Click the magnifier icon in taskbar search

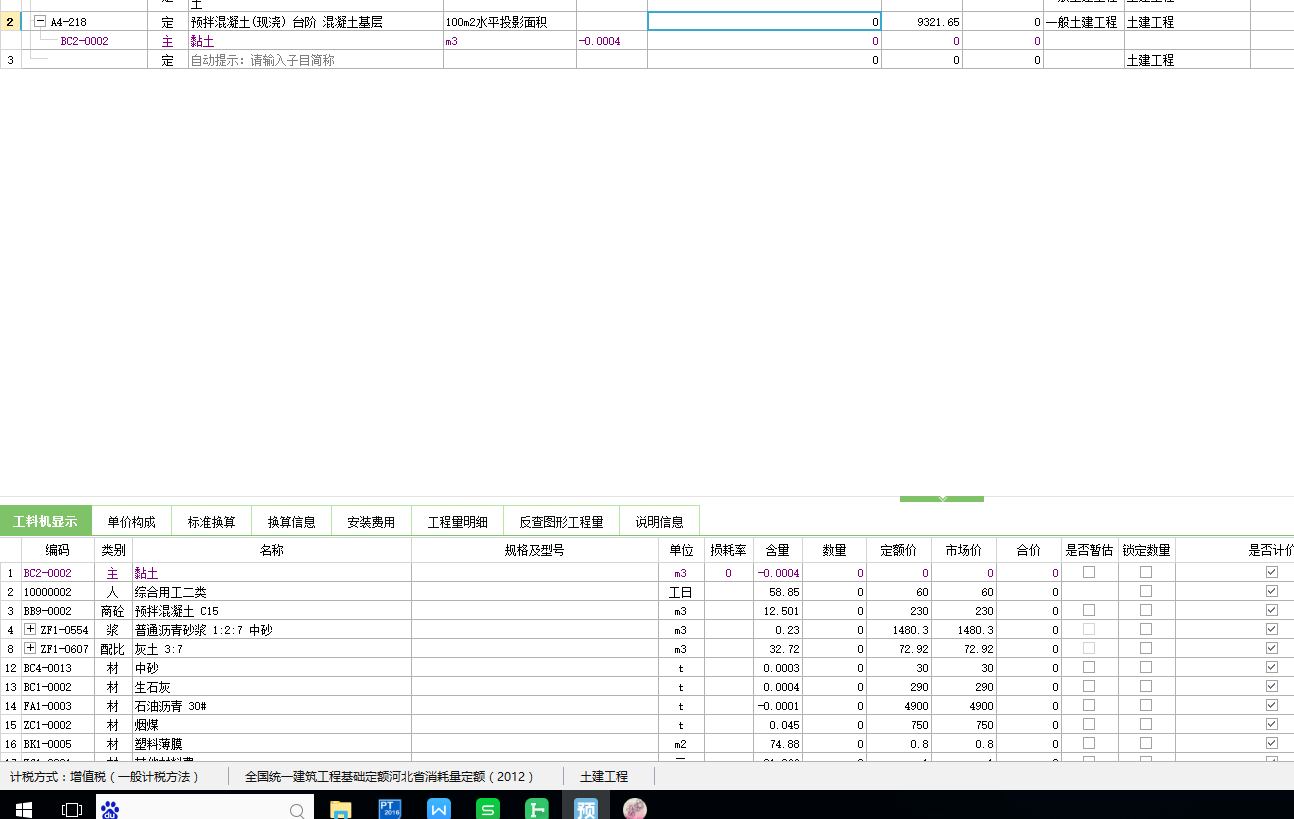pyautogui.click(x=297, y=810)
